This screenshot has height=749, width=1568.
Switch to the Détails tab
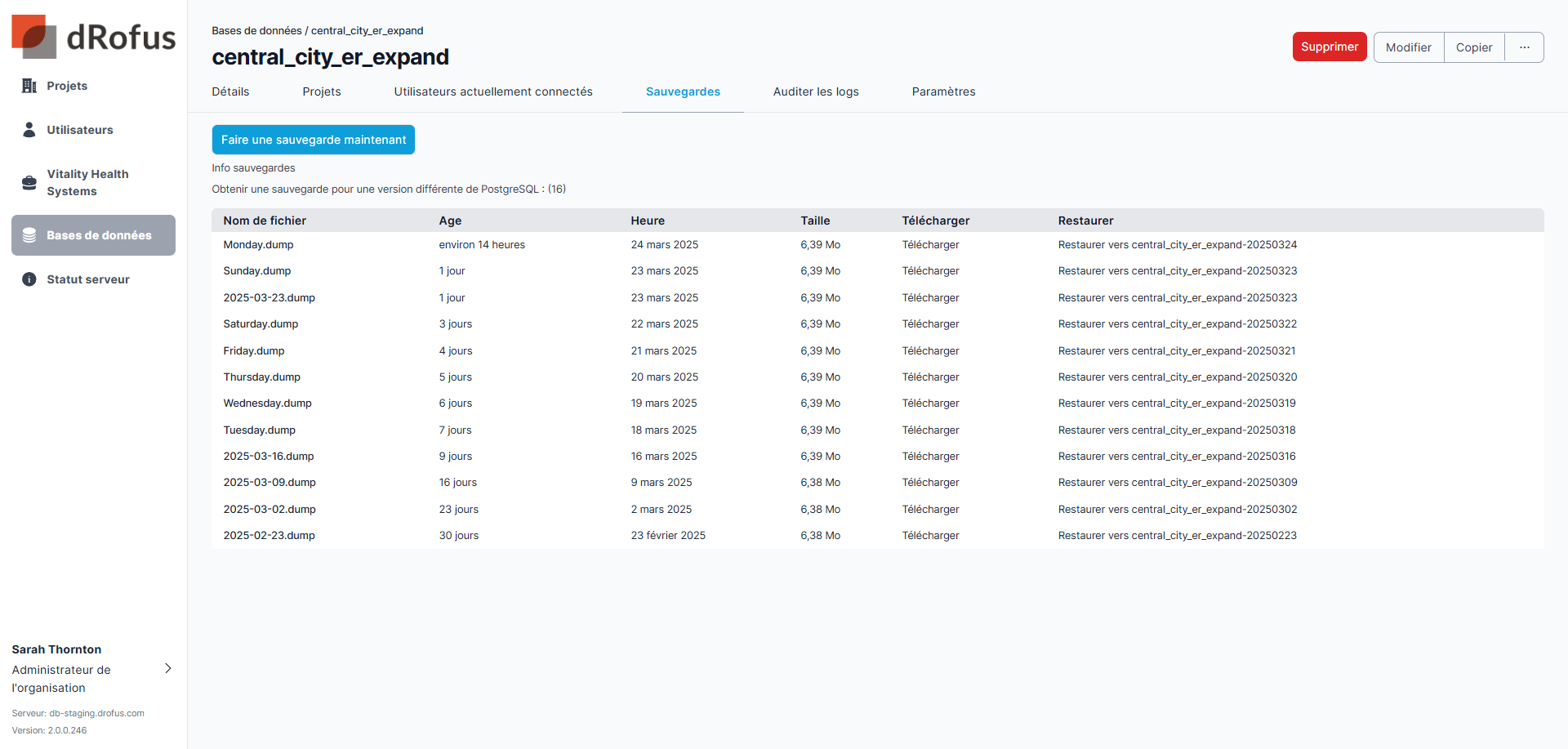click(230, 91)
